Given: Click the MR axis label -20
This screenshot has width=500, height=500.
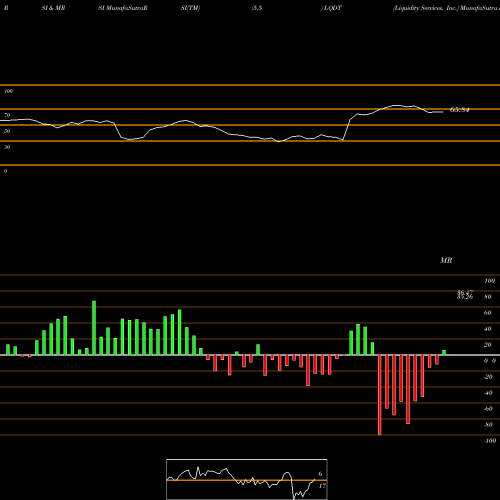Looking at the screenshot, I should (x=488, y=377).
